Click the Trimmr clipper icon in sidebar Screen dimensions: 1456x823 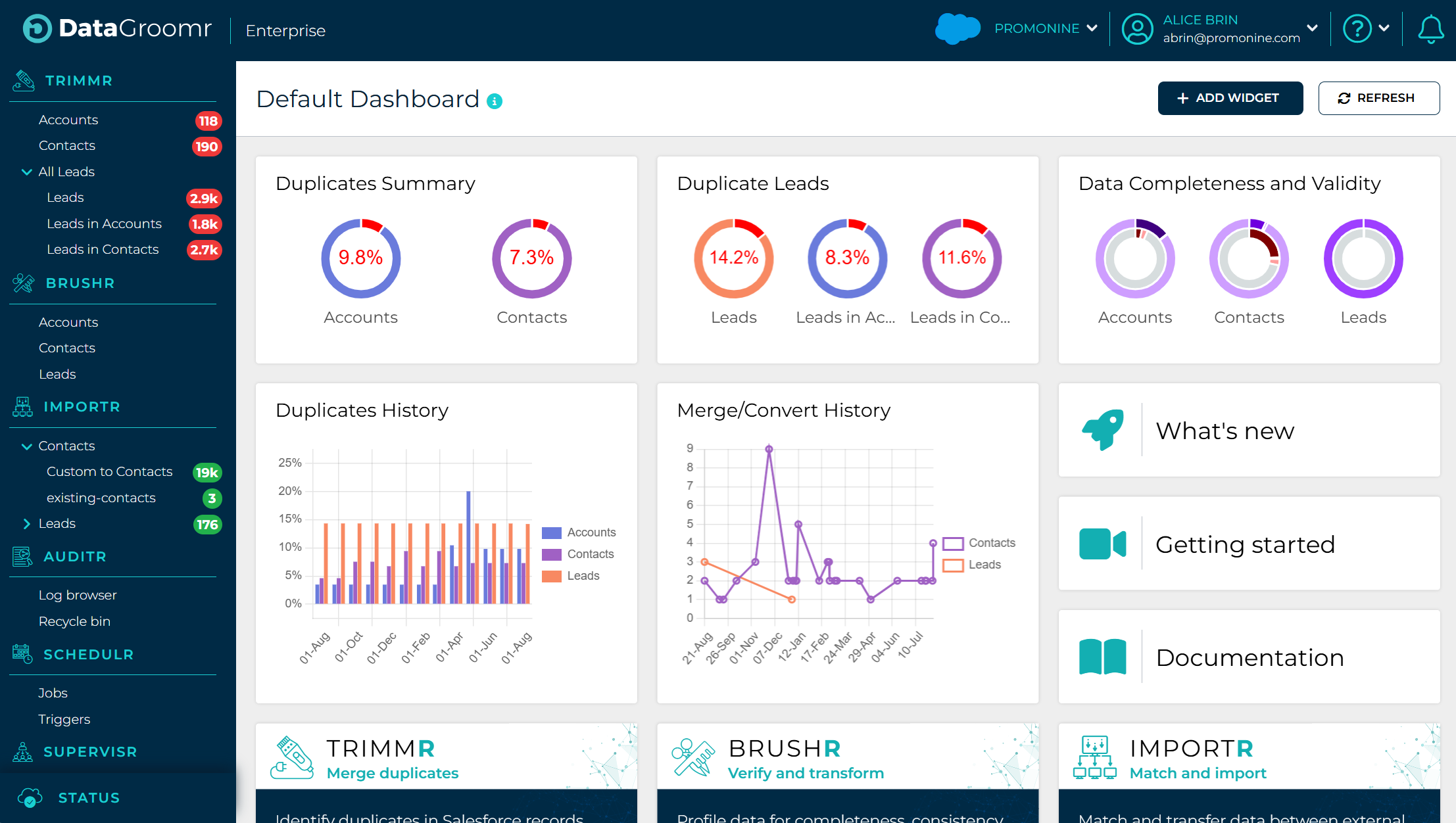click(x=24, y=81)
